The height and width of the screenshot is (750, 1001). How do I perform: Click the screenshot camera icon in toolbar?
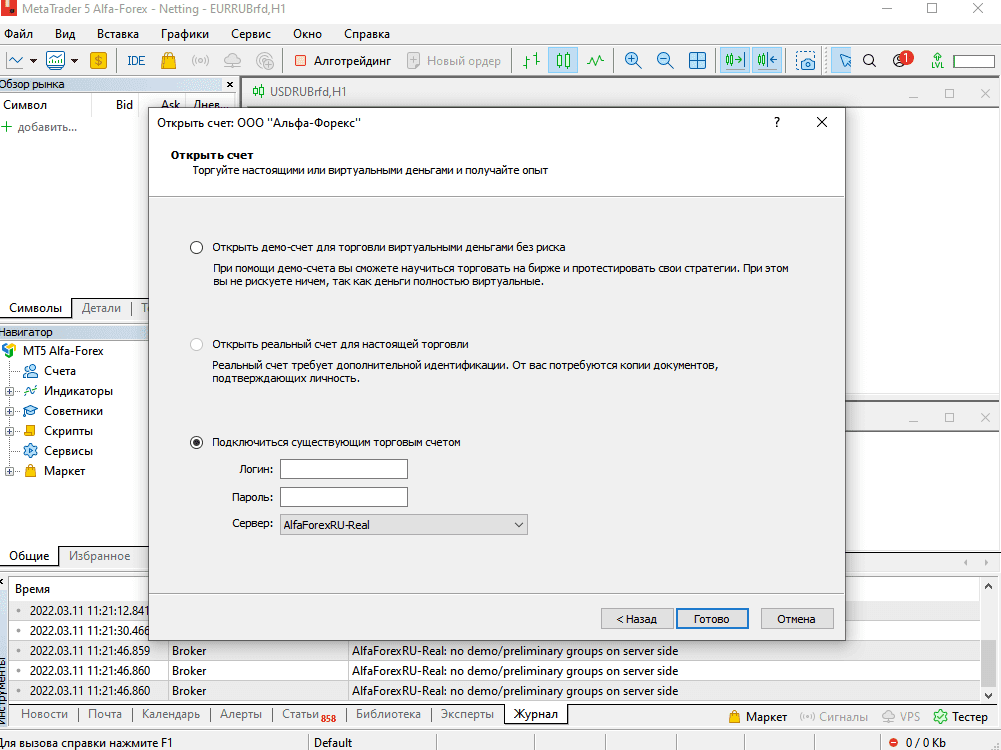pyautogui.click(x=807, y=61)
